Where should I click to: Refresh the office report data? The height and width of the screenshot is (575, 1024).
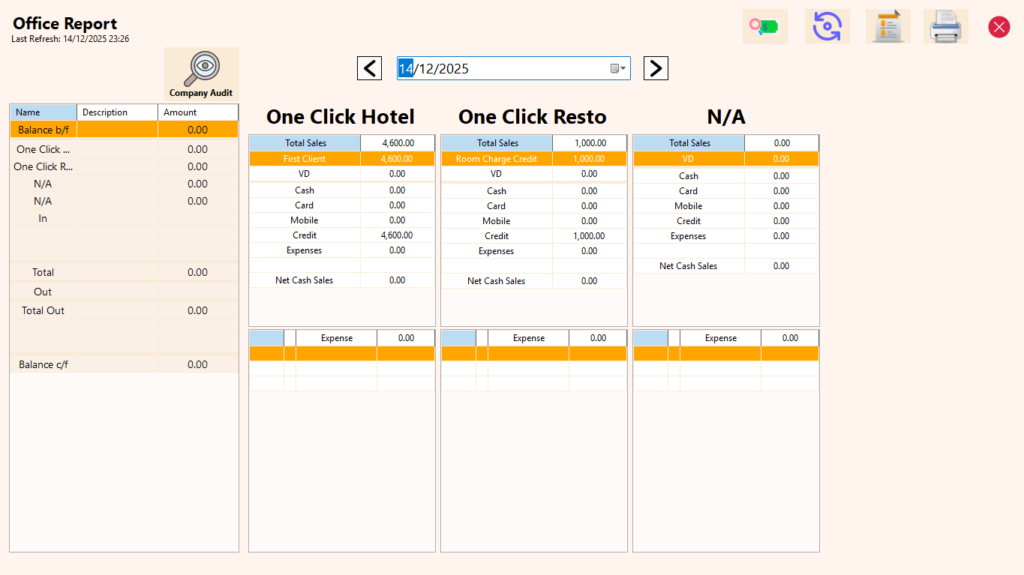pos(827,26)
